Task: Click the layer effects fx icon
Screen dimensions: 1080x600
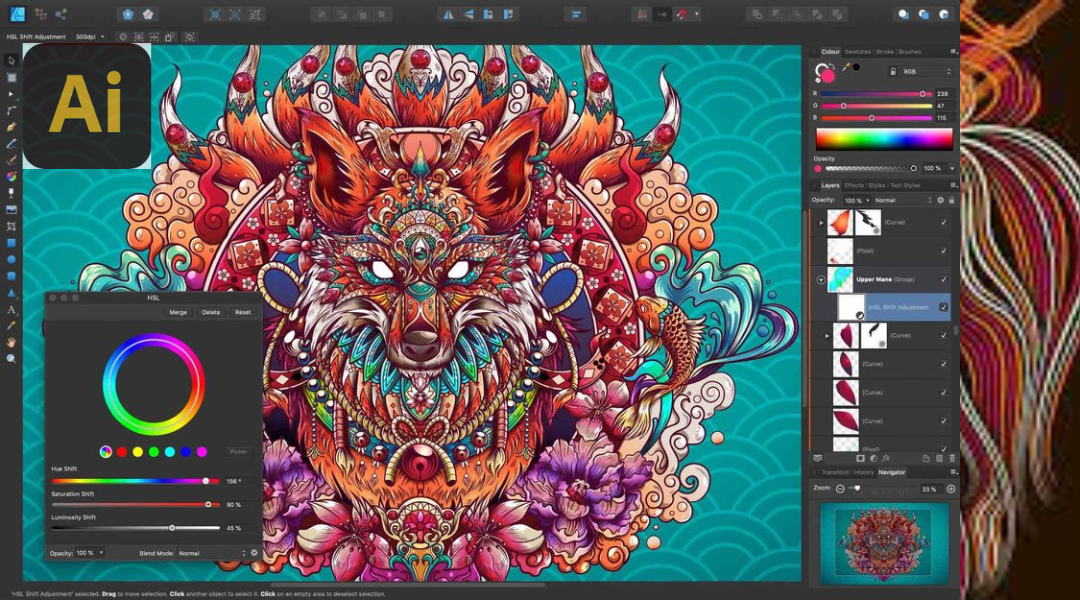Action: pos(886,458)
